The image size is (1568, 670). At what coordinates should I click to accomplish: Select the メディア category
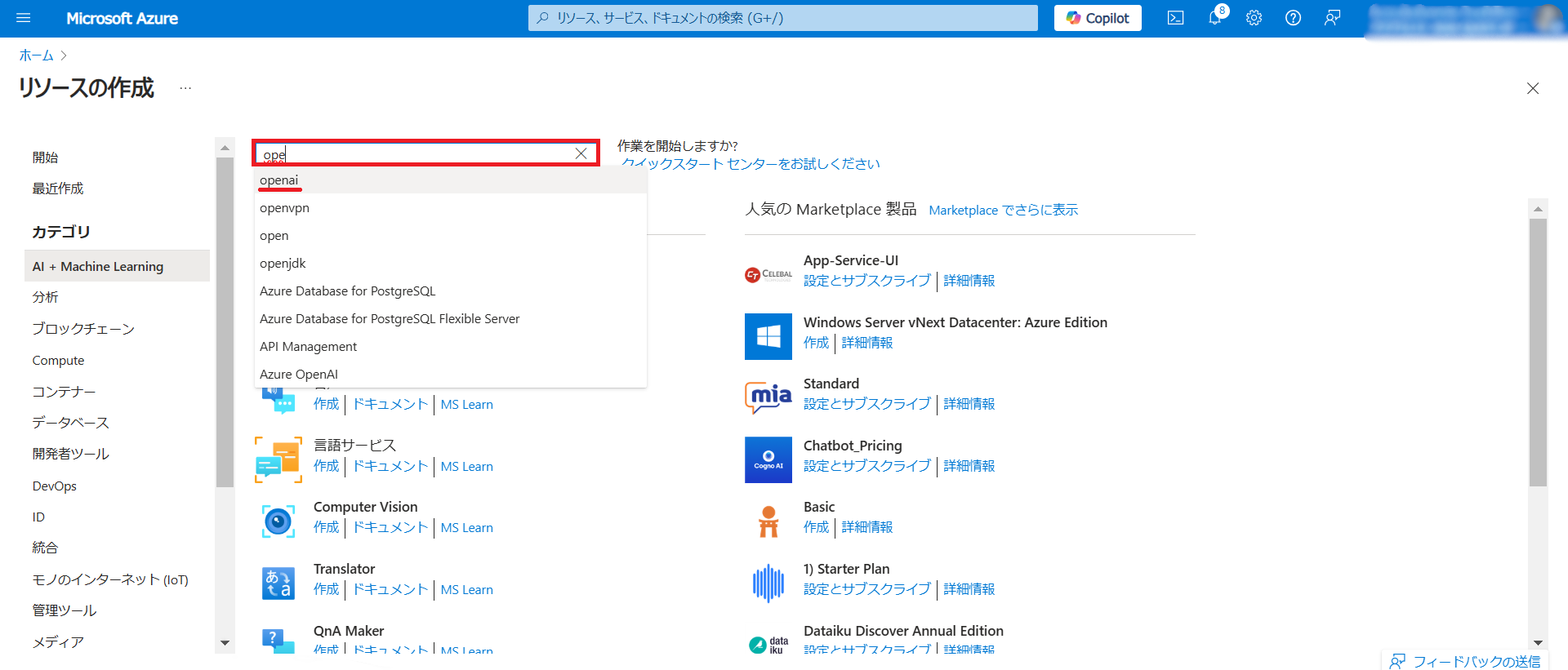pos(117,642)
